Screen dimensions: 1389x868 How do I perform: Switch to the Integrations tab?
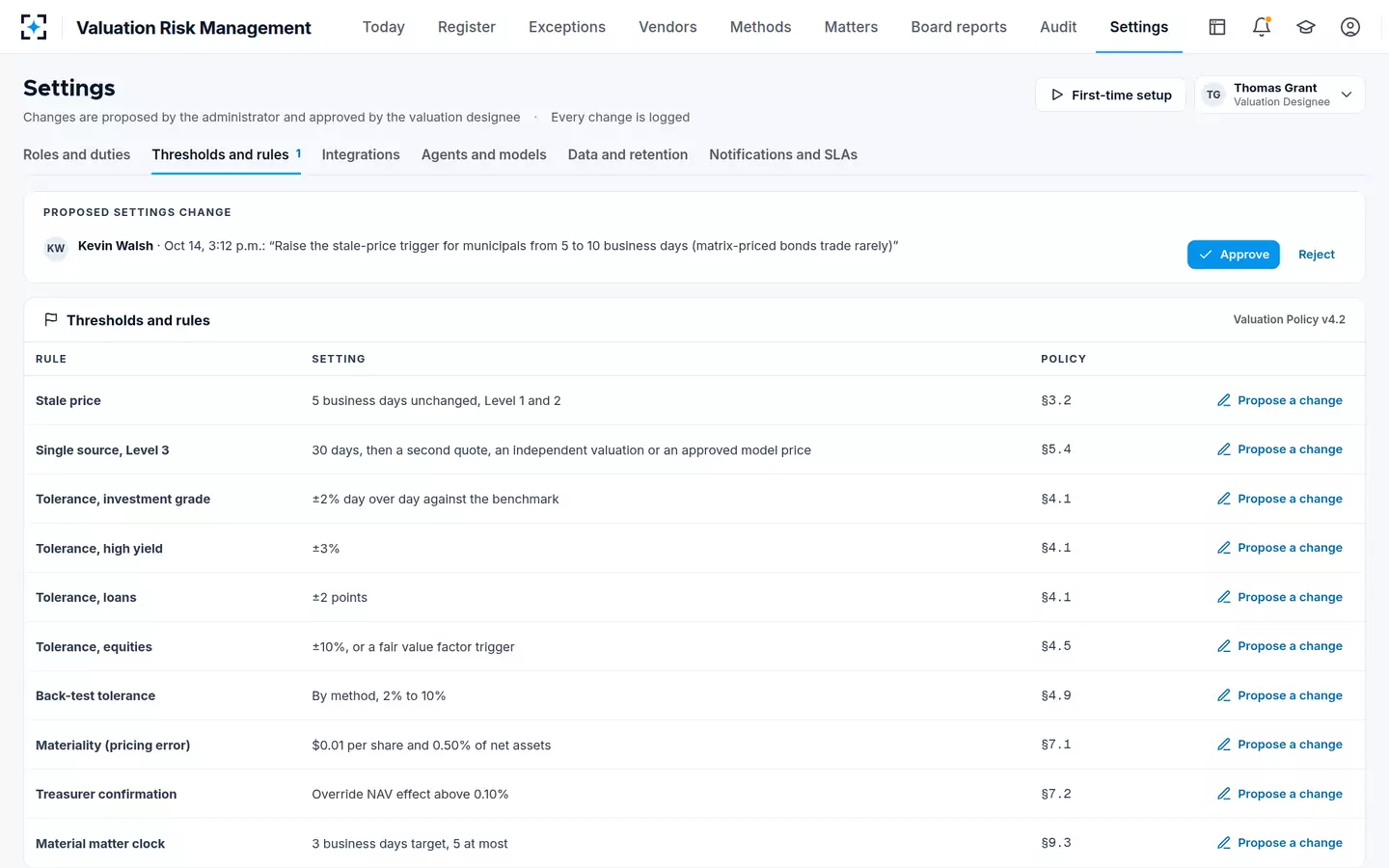[x=361, y=154]
